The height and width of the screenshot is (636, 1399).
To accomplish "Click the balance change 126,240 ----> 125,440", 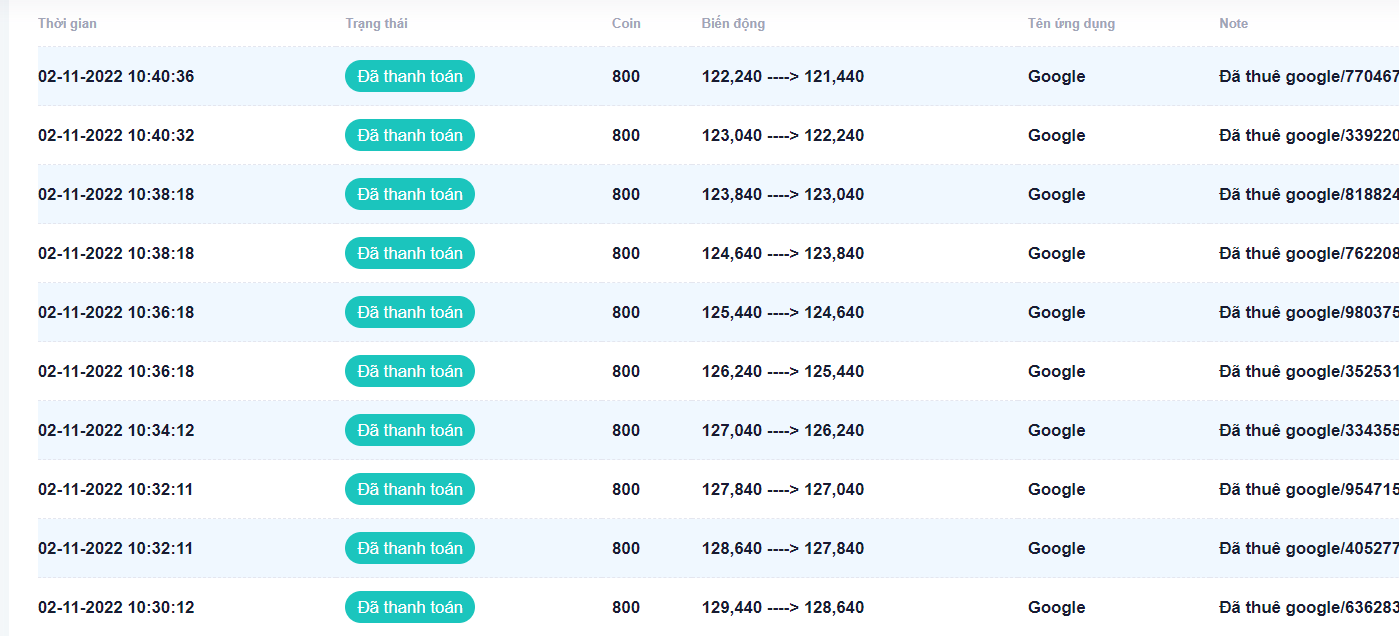I will coord(782,371).
